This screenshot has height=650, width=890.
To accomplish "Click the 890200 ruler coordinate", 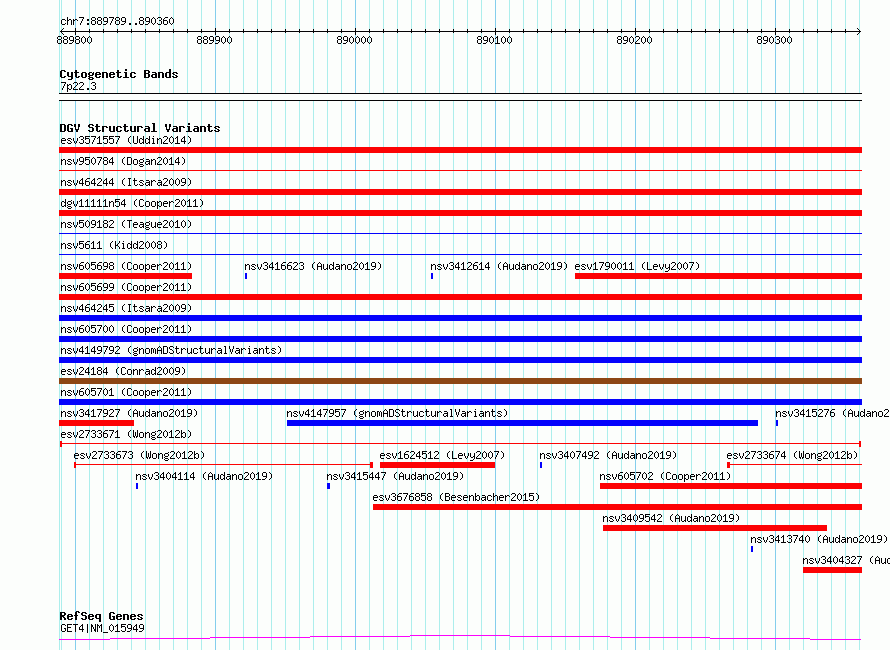I will (x=635, y=40).
